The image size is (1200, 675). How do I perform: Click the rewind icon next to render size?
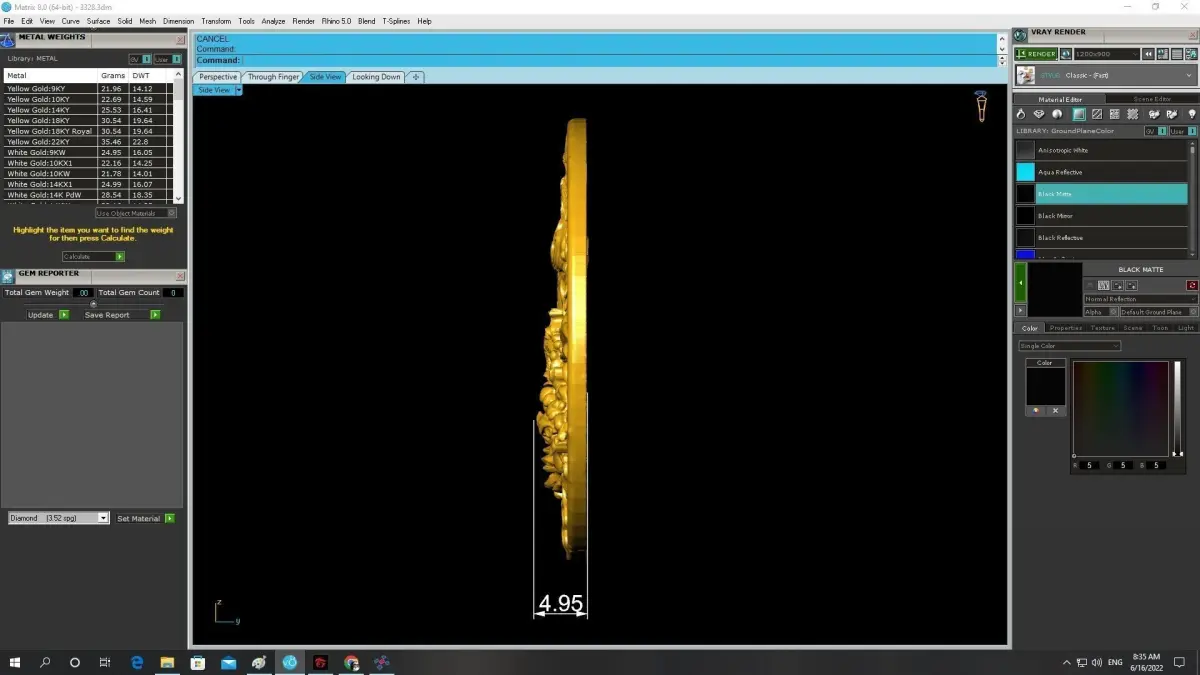pos(1150,54)
